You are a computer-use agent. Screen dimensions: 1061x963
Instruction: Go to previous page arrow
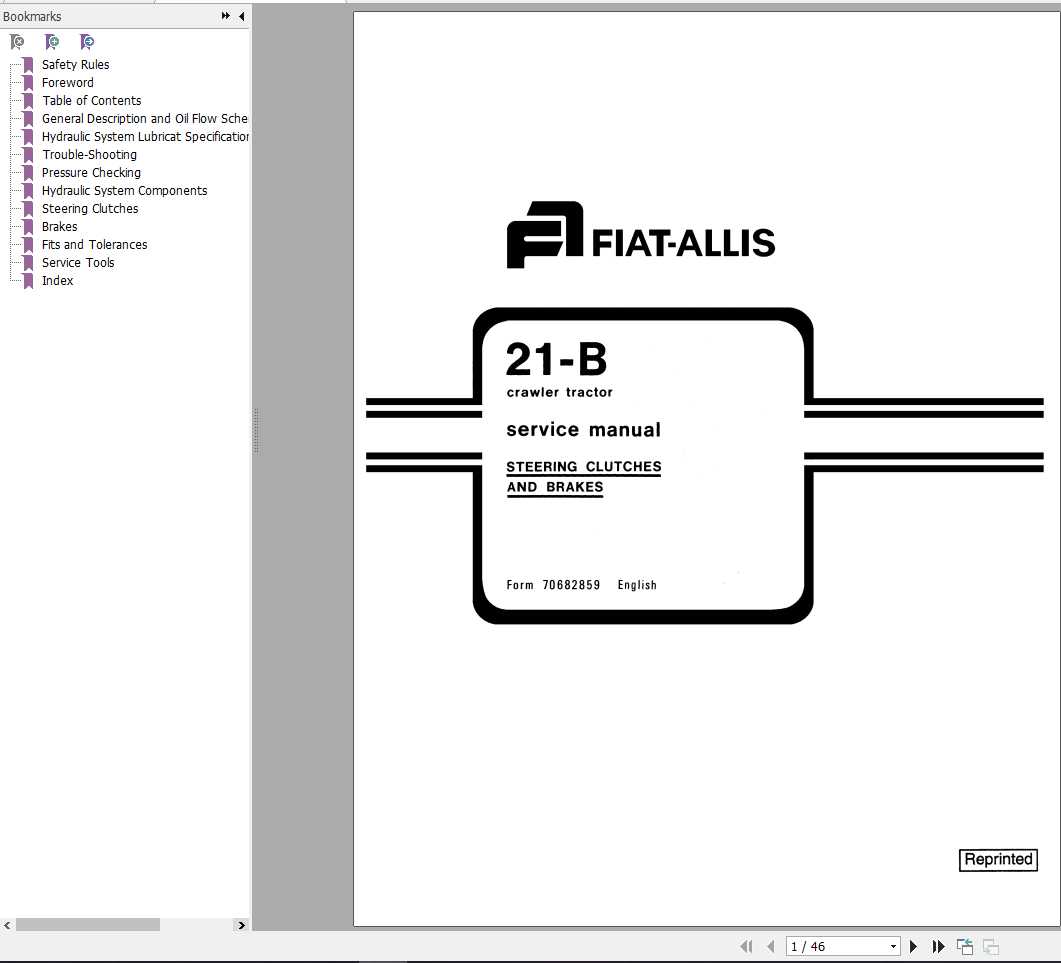pos(771,946)
